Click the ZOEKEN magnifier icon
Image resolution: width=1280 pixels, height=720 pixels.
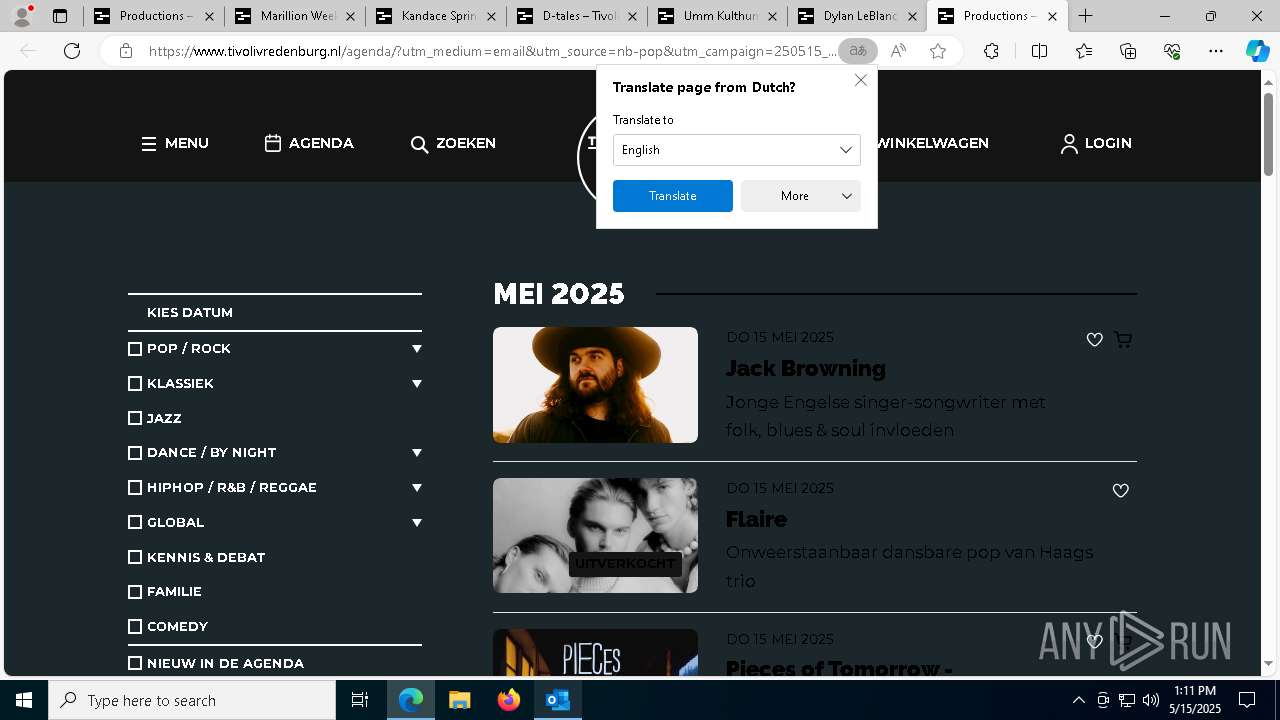coord(419,144)
